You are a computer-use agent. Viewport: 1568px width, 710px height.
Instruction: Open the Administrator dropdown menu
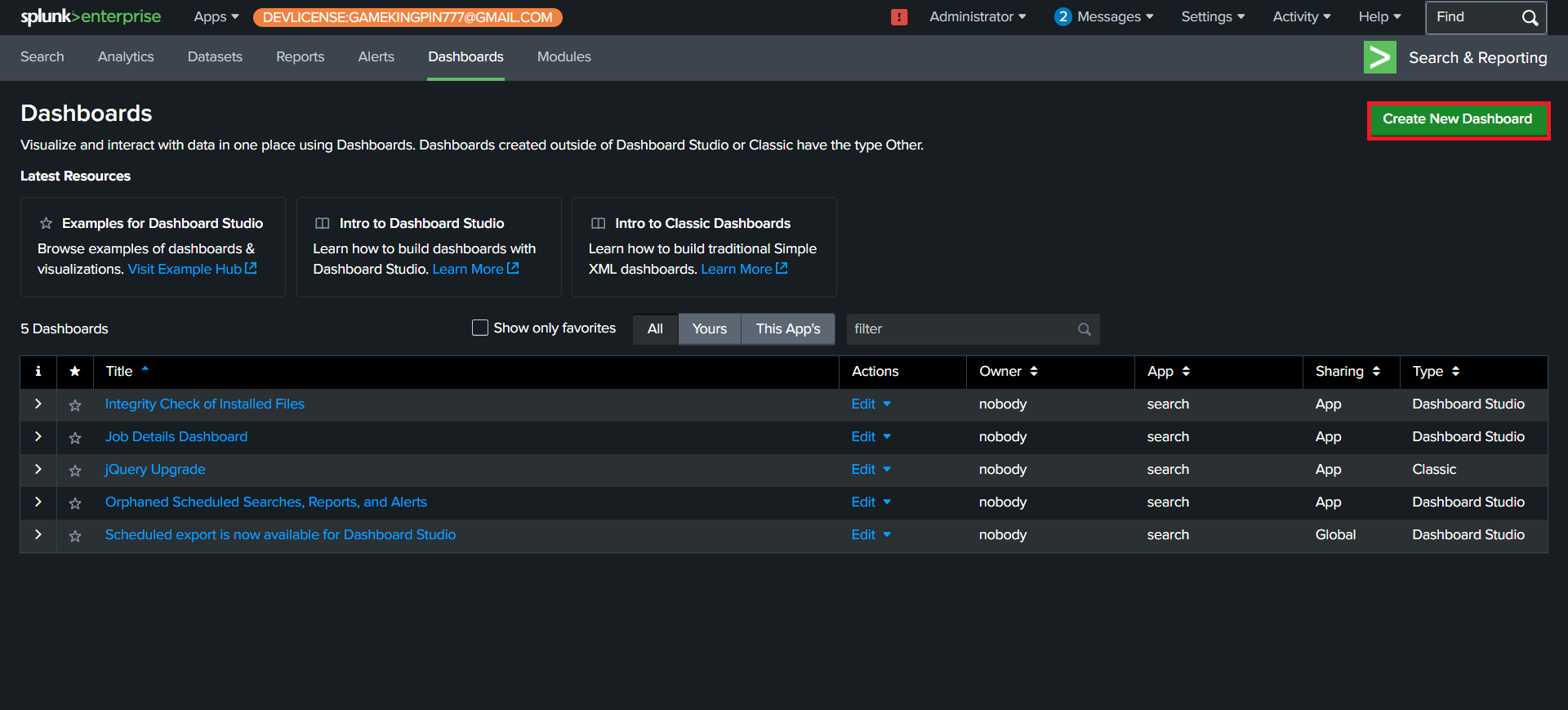pyautogui.click(x=978, y=17)
